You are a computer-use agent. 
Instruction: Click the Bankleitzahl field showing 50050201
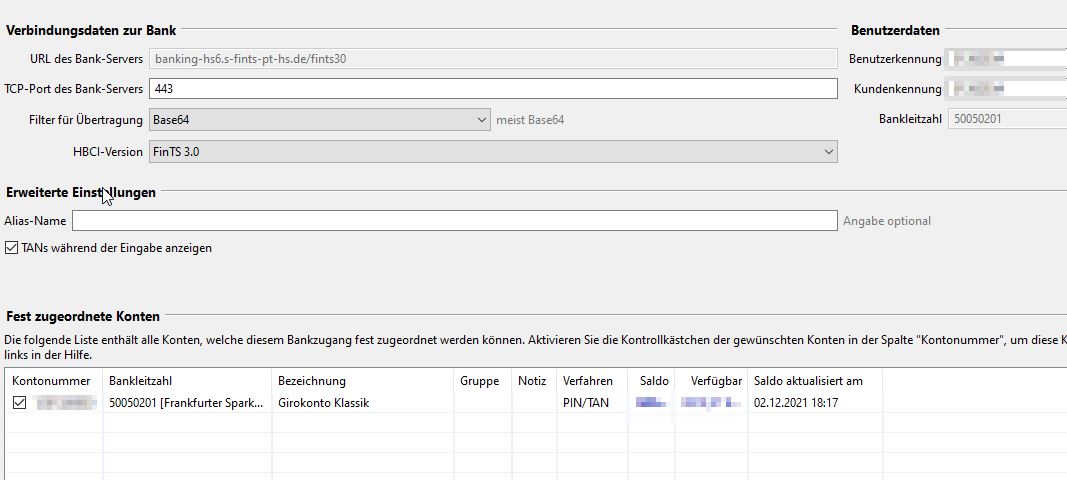click(x=1005, y=120)
